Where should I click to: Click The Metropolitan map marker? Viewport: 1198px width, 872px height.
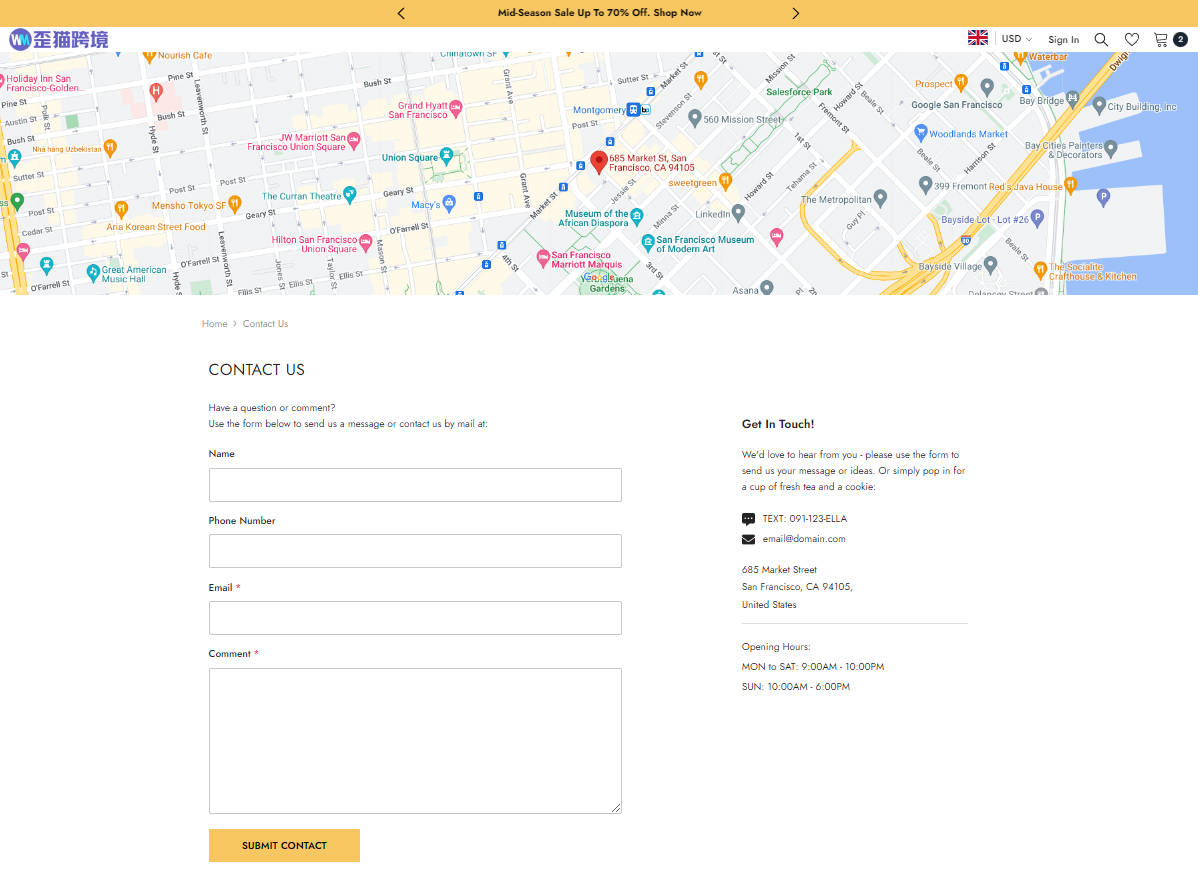[880, 198]
